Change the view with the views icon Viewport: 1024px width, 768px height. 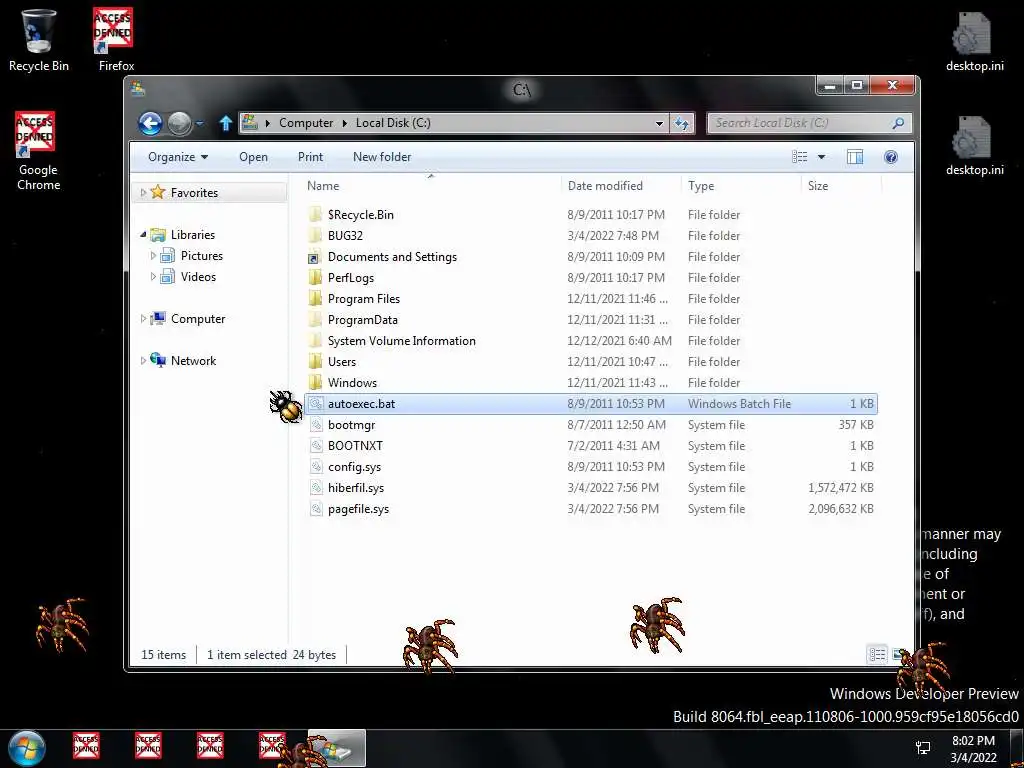click(799, 157)
